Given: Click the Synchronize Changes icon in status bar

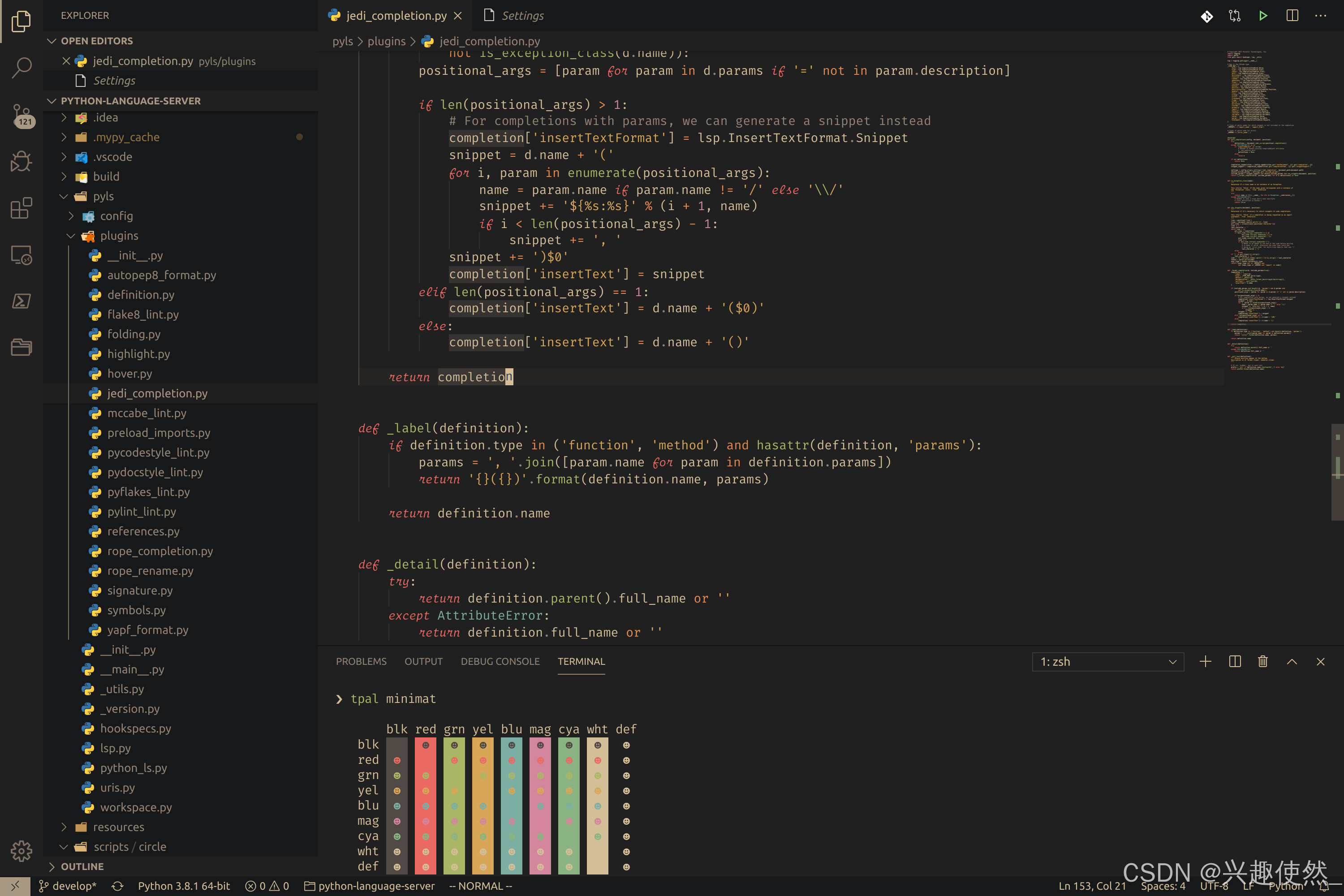Looking at the screenshot, I should pos(118,886).
